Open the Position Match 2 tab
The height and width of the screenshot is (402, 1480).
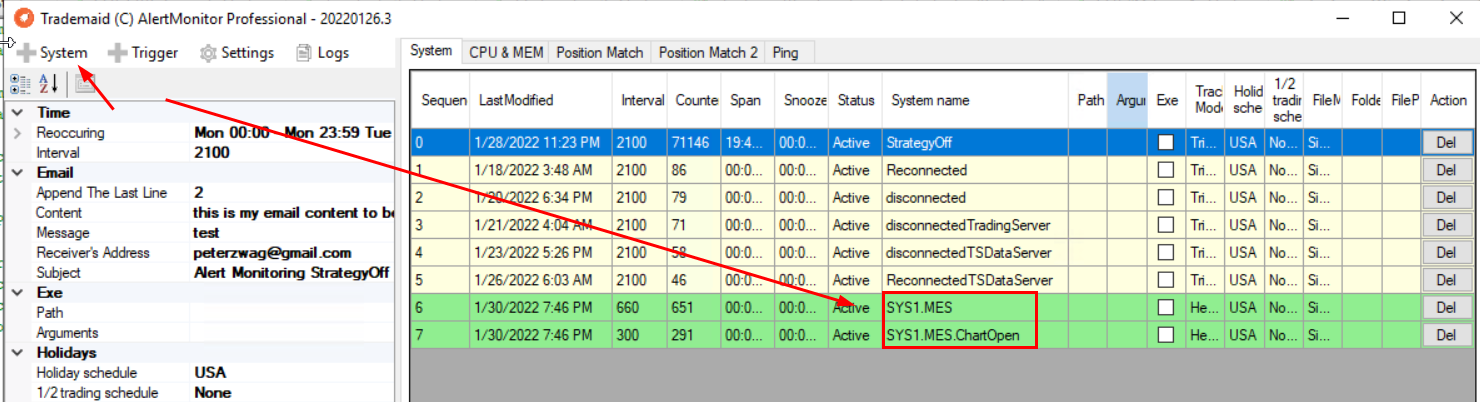pyautogui.click(x=708, y=52)
